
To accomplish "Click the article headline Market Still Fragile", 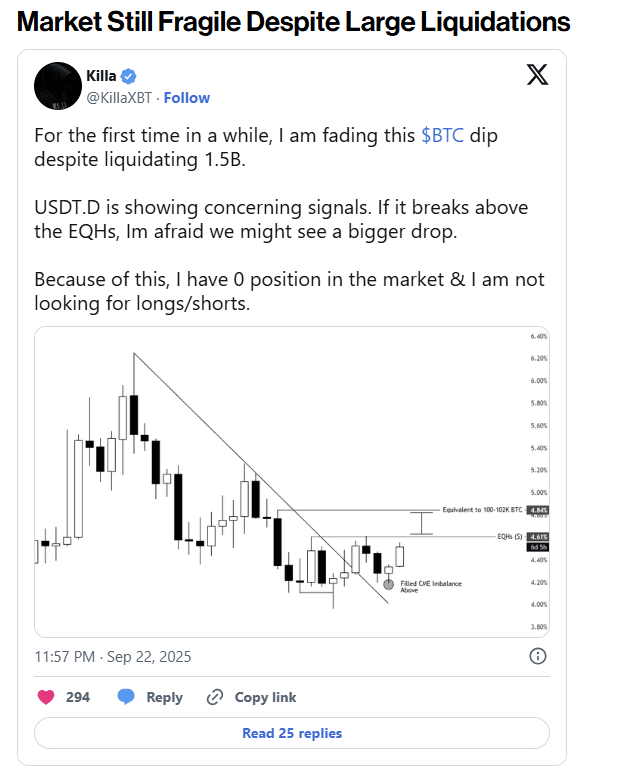I will (293, 22).
